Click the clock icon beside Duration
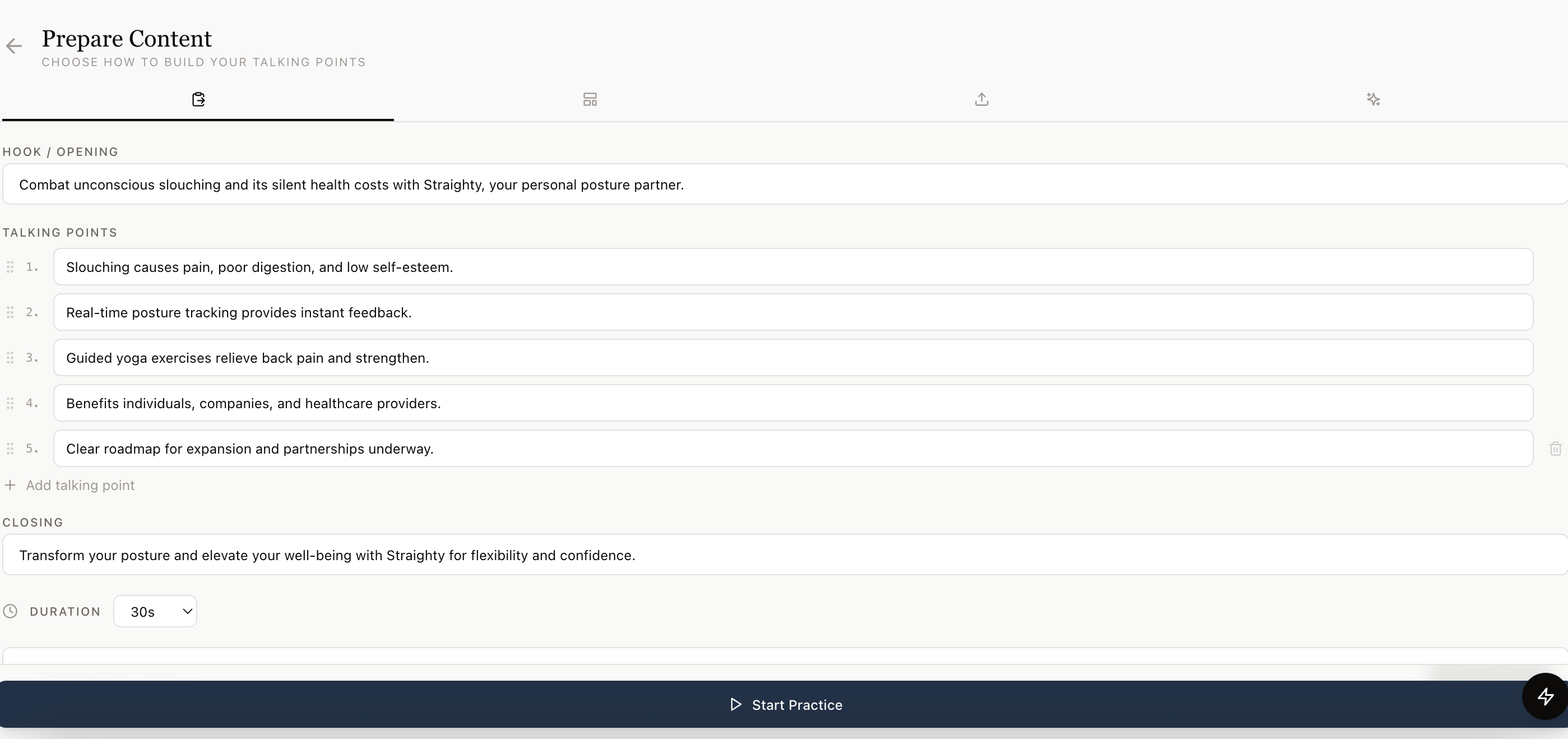 (x=10, y=611)
